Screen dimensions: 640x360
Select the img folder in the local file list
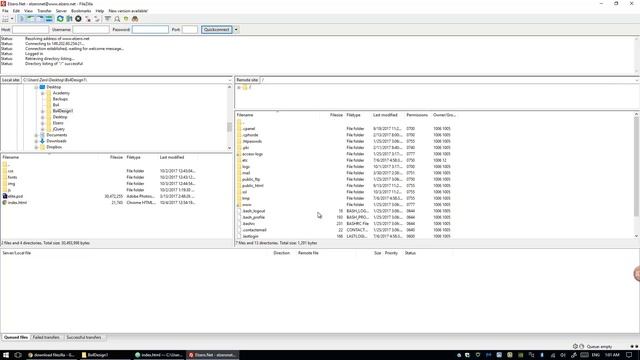click(x=11, y=184)
